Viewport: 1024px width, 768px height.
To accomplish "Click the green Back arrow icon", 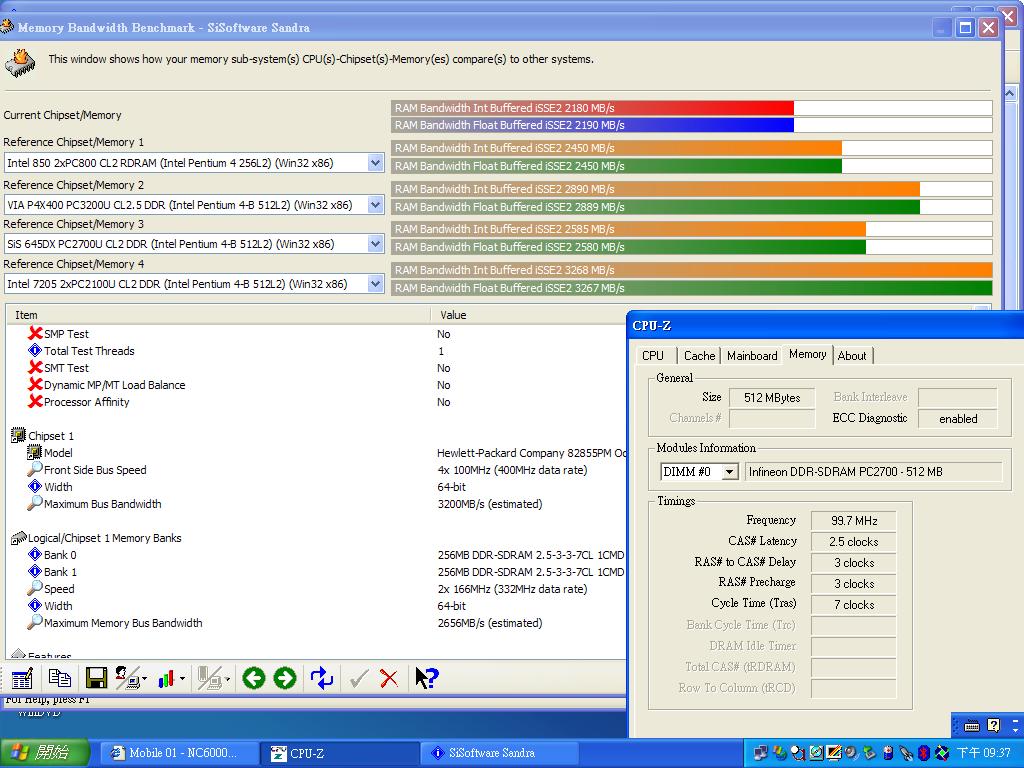I will pyautogui.click(x=253, y=679).
